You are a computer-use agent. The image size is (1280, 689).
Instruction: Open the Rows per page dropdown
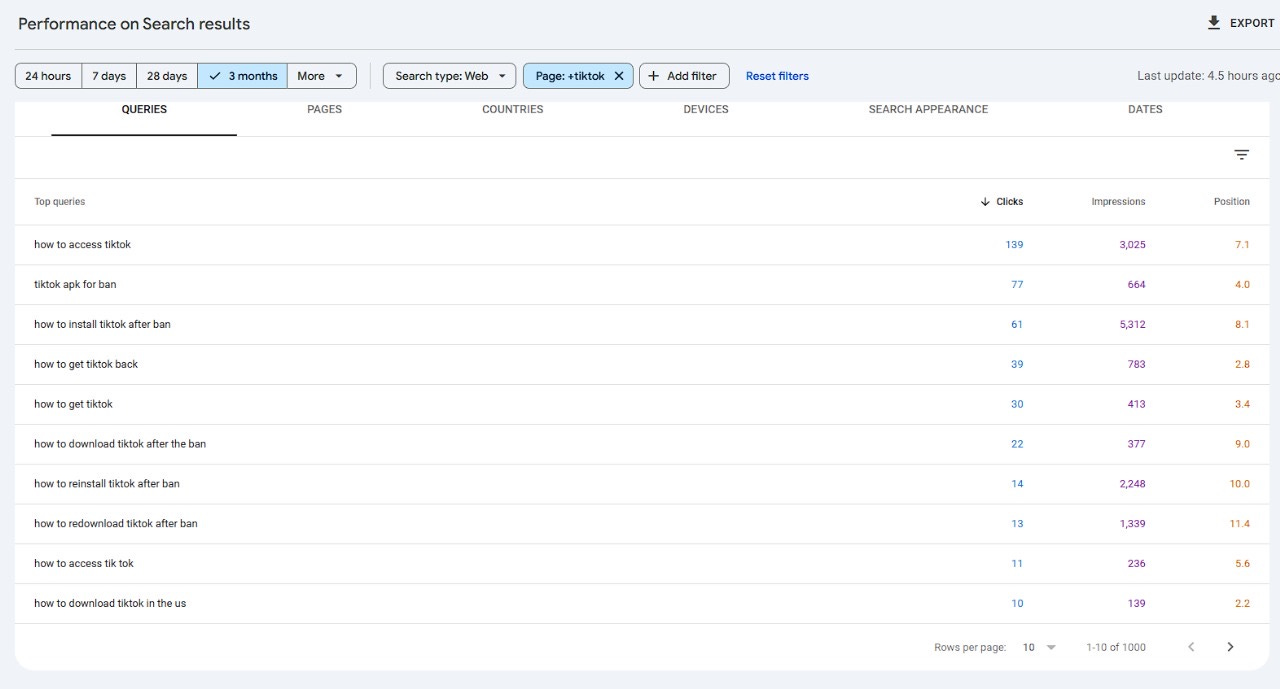(1040, 647)
